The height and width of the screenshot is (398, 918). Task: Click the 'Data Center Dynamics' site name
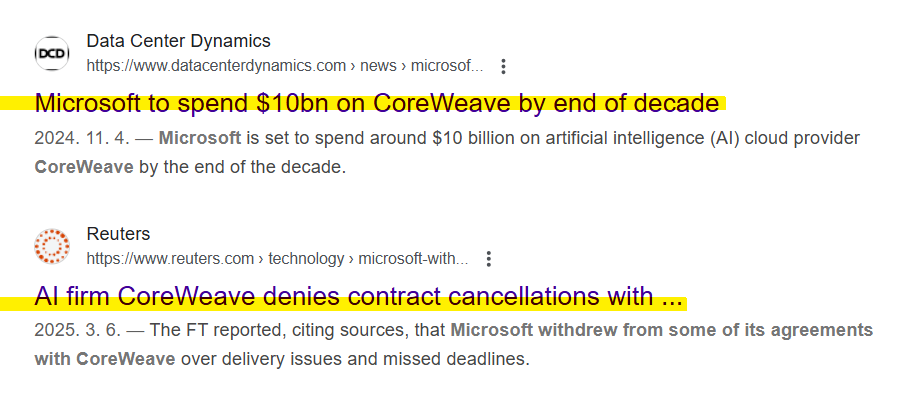pyautogui.click(x=179, y=41)
